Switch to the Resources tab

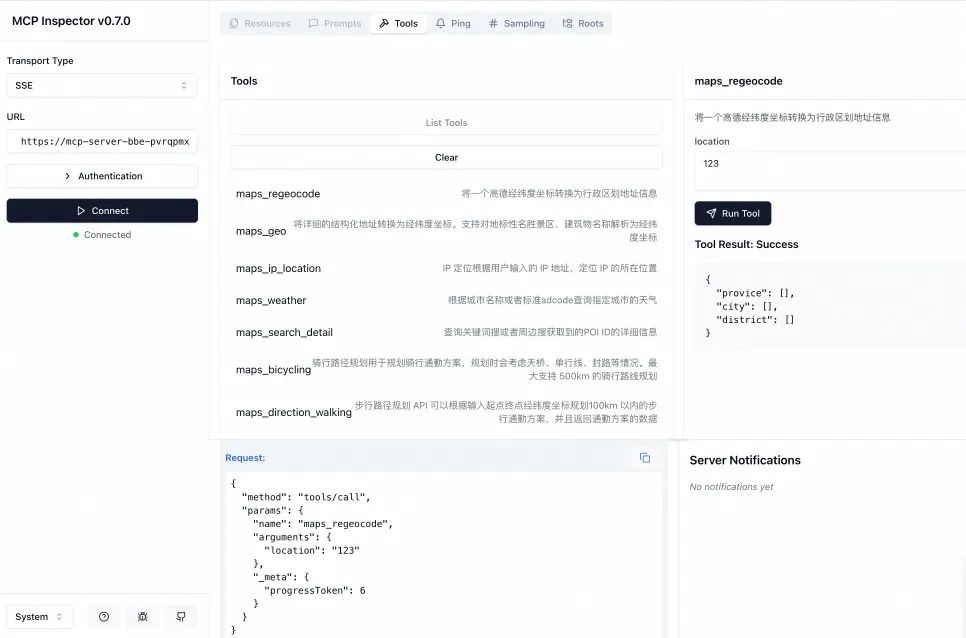tap(259, 23)
